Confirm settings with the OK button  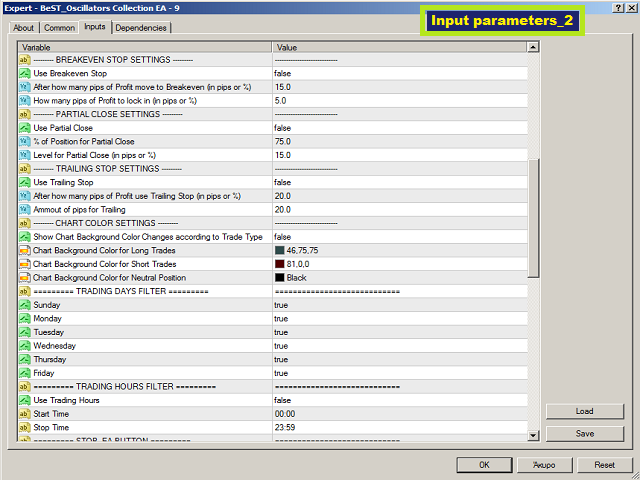click(484, 465)
